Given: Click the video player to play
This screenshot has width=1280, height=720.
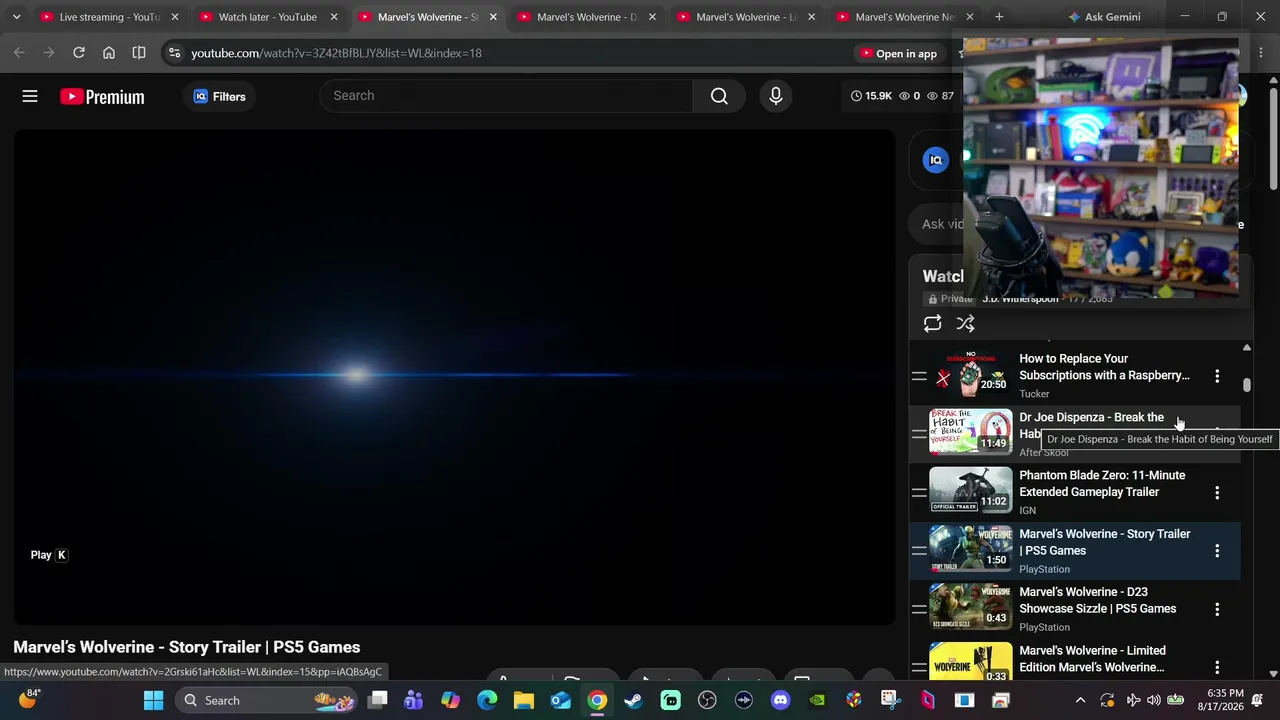Looking at the screenshot, I should point(455,377).
